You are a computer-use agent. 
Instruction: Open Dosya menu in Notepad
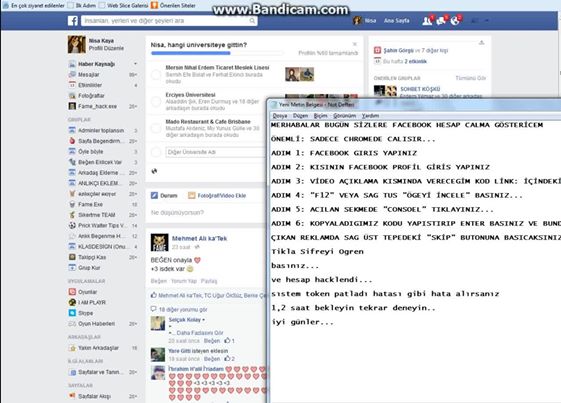[280, 116]
